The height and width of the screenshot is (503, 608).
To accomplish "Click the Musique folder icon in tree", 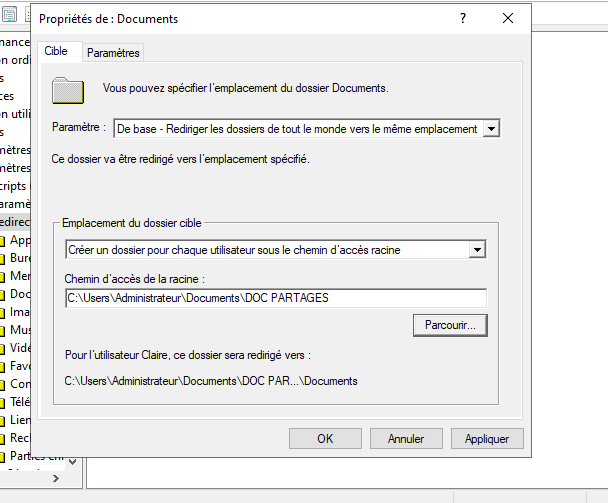I will click(3, 330).
